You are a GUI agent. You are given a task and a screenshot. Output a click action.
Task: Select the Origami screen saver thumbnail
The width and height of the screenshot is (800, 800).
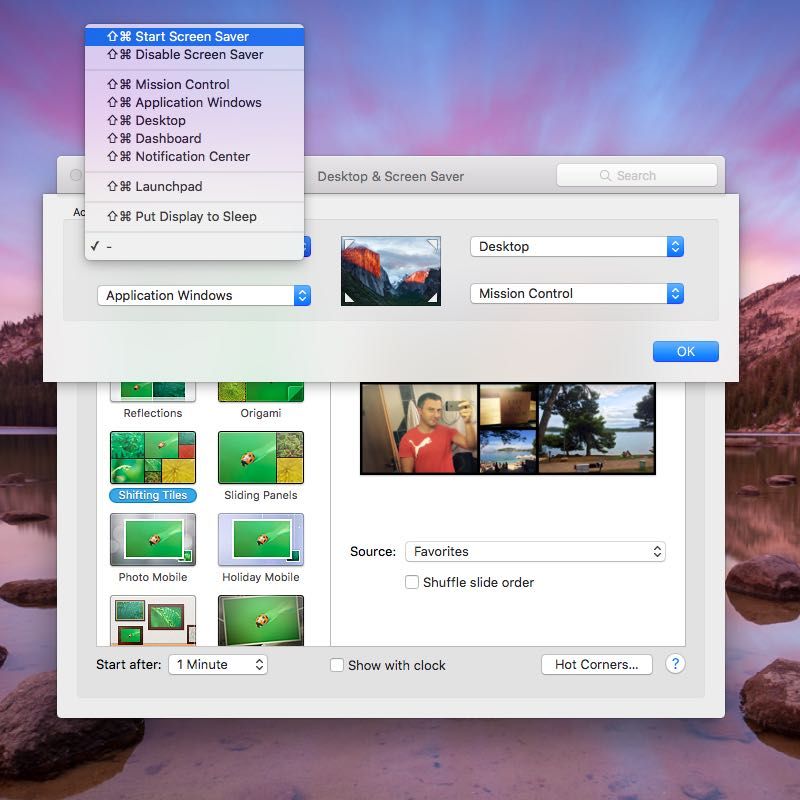(261, 391)
